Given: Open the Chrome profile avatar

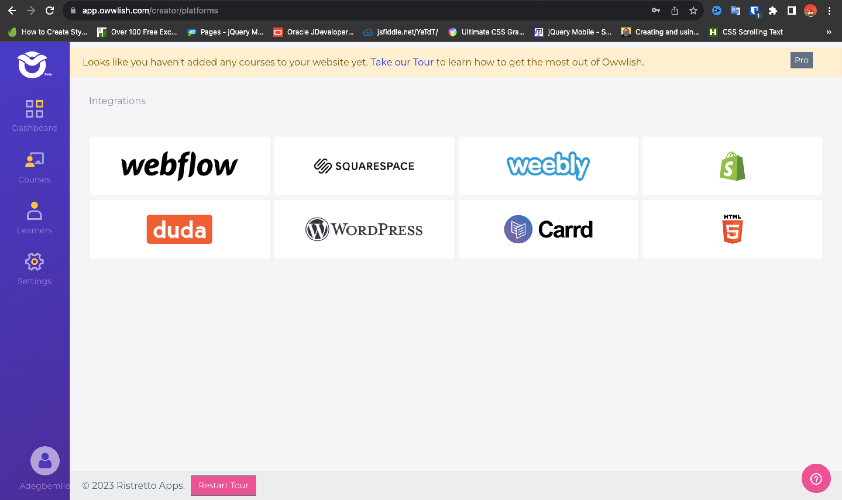Looking at the screenshot, I should 810,11.
